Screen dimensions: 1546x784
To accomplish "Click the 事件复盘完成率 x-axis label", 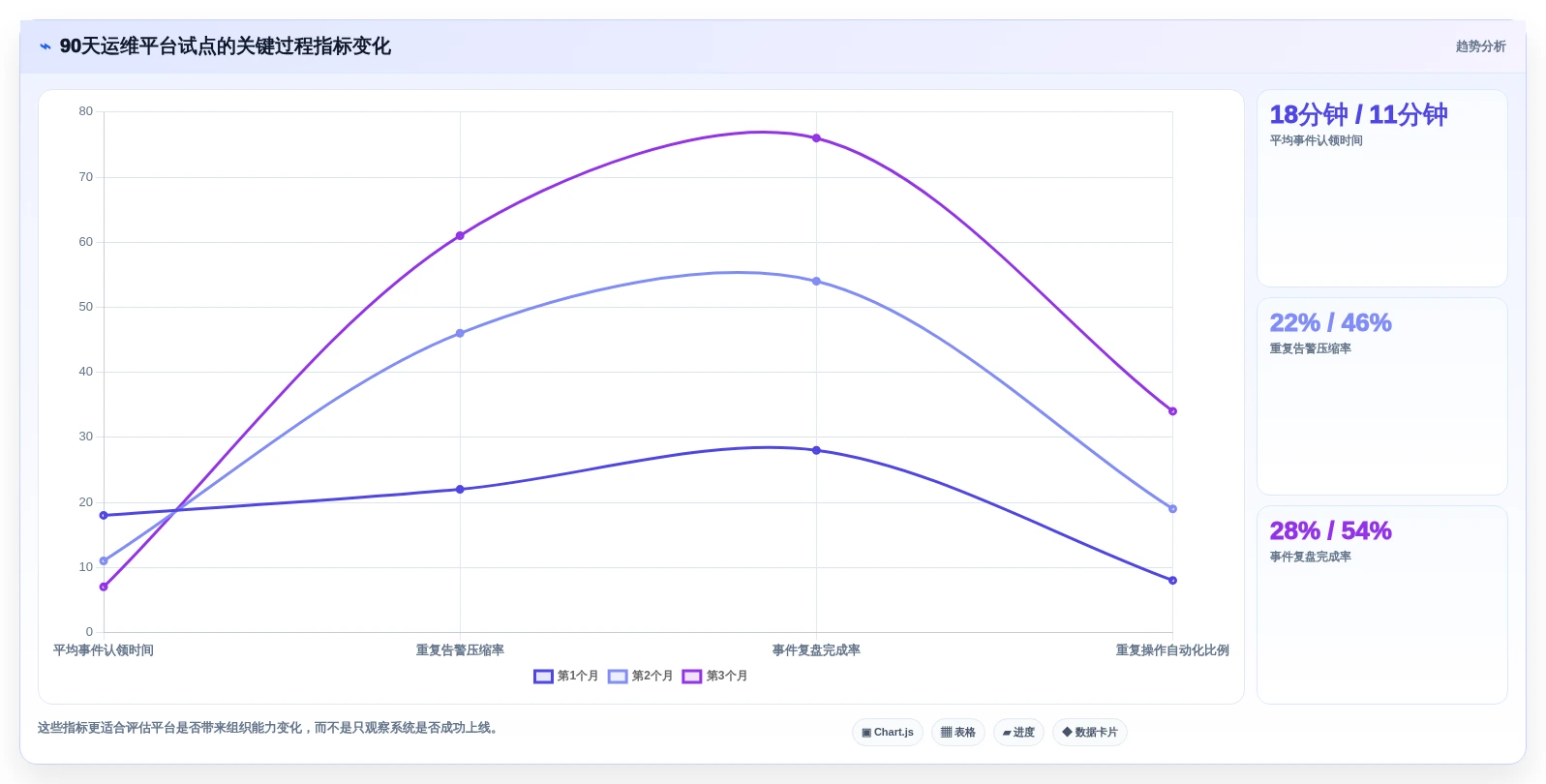I will [x=816, y=650].
